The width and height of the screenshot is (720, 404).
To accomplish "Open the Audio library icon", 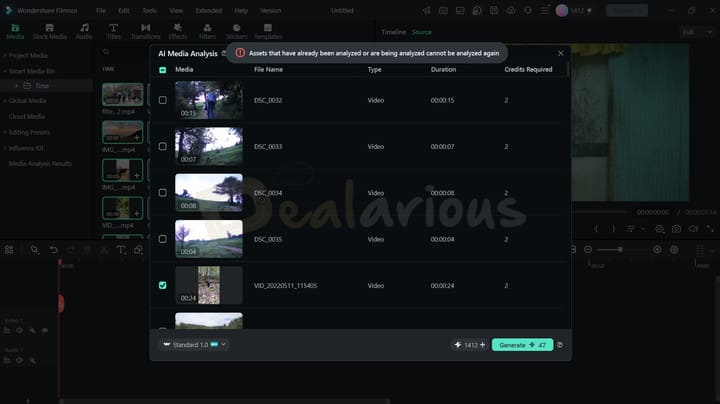I will [x=84, y=28].
